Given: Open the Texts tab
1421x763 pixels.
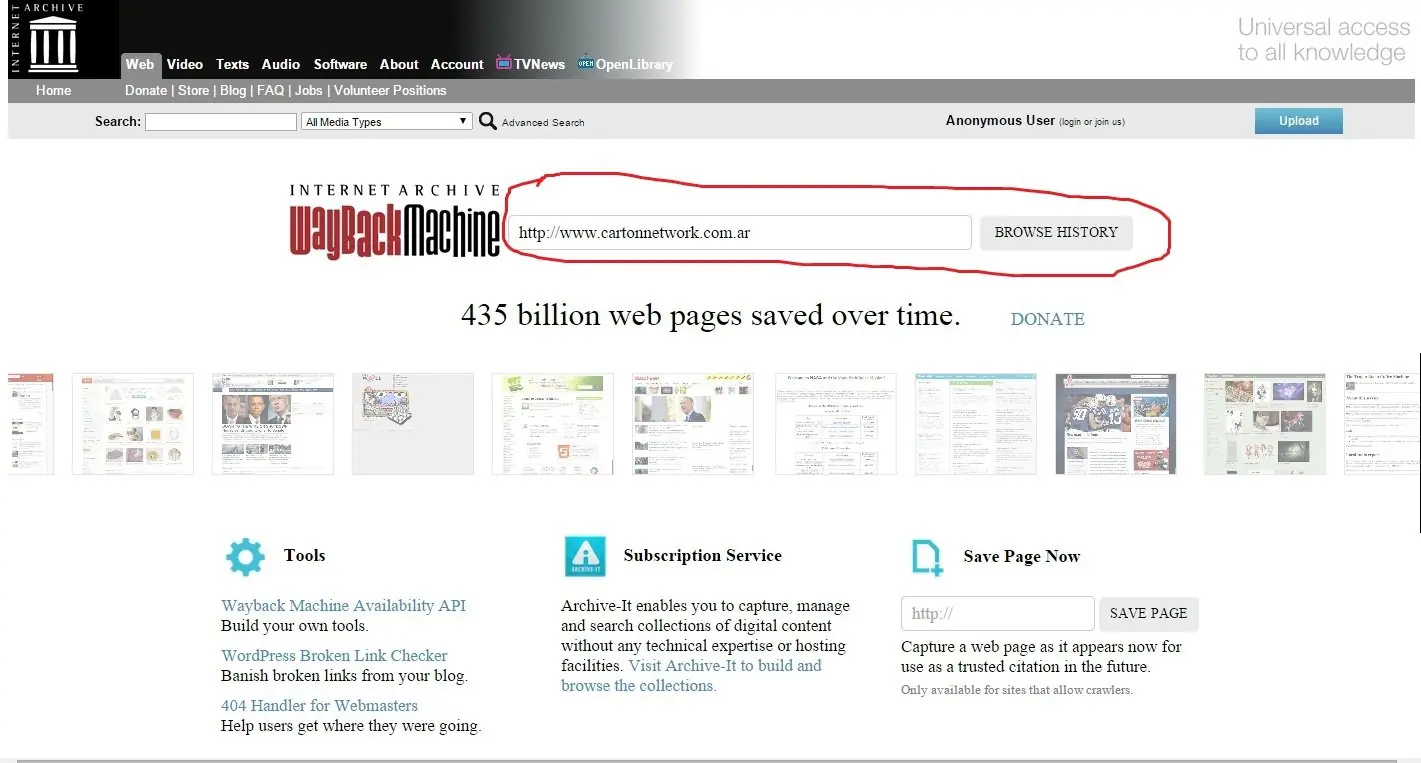Looking at the screenshot, I should [x=232, y=64].
